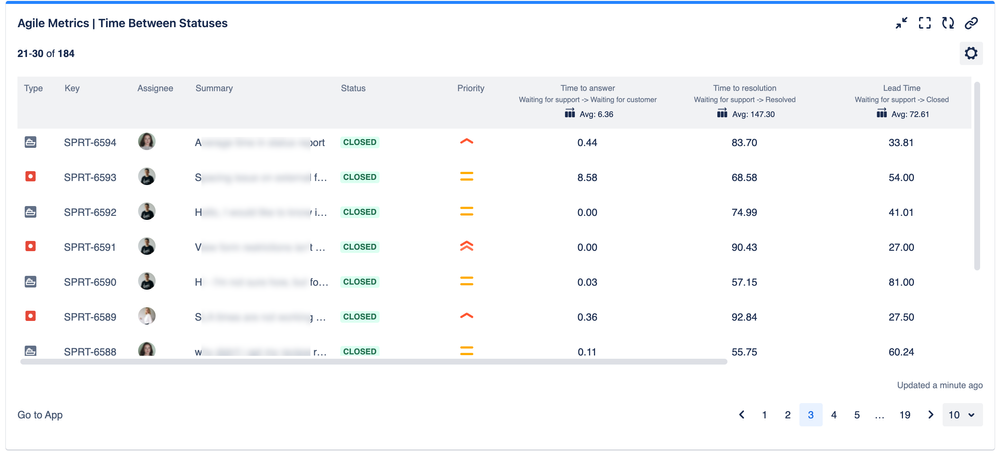
Task: Jump to page 4
Action: [834, 415]
